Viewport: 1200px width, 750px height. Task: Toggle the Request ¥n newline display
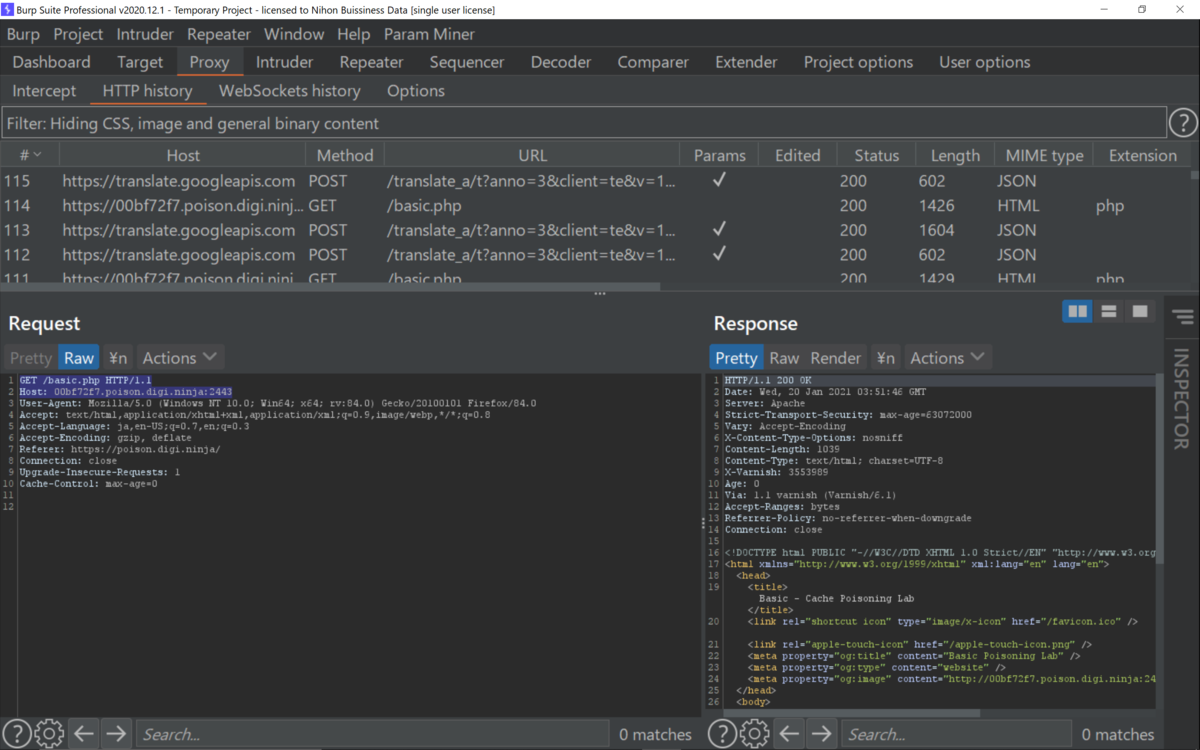click(x=118, y=358)
